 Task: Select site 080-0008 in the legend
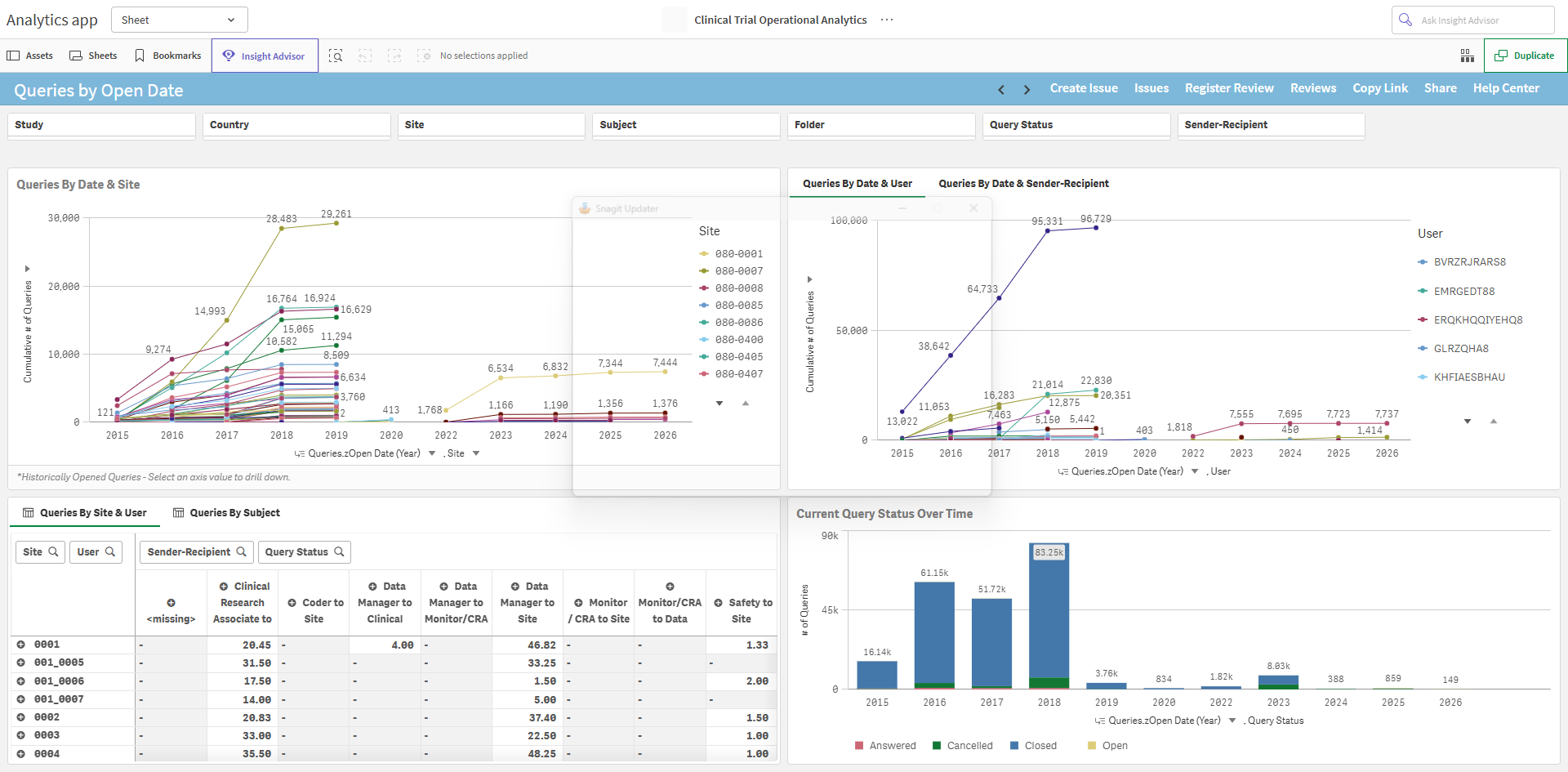click(731, 288)
